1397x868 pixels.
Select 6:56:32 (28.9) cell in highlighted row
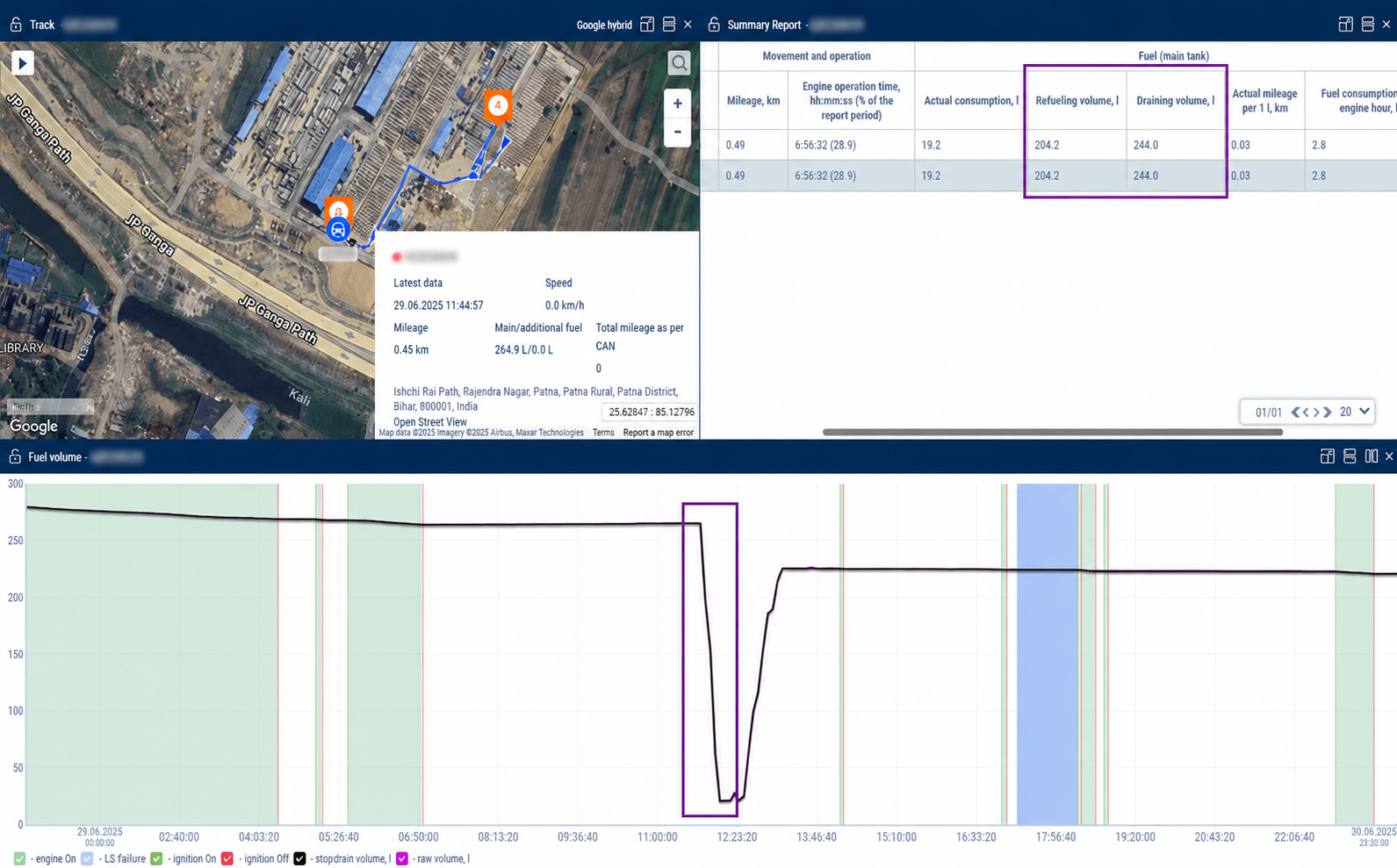[851, 176]
